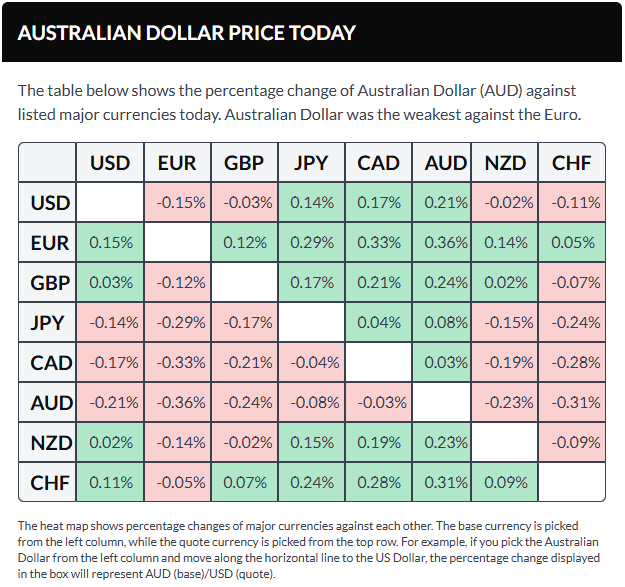
Task: Click the CAD row, NZD column cell
Action: (x=505, y=362)
